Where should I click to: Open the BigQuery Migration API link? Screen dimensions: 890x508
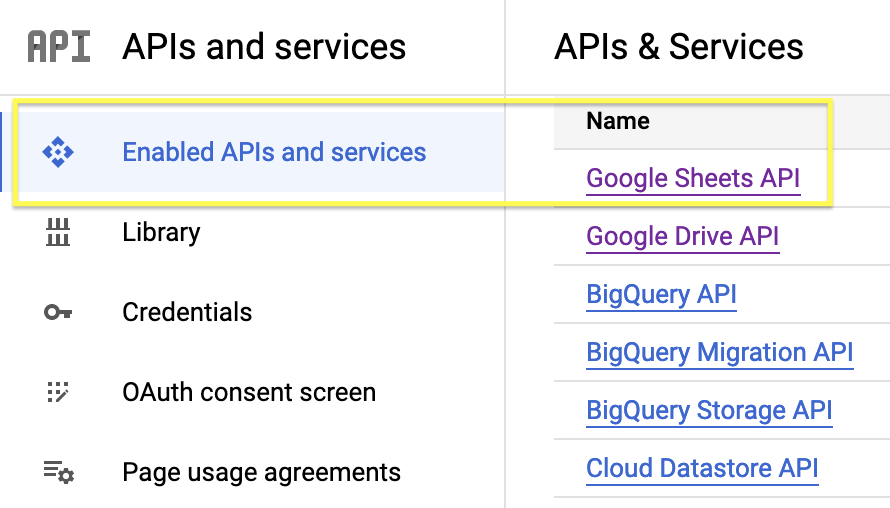[x=720, y=352]
